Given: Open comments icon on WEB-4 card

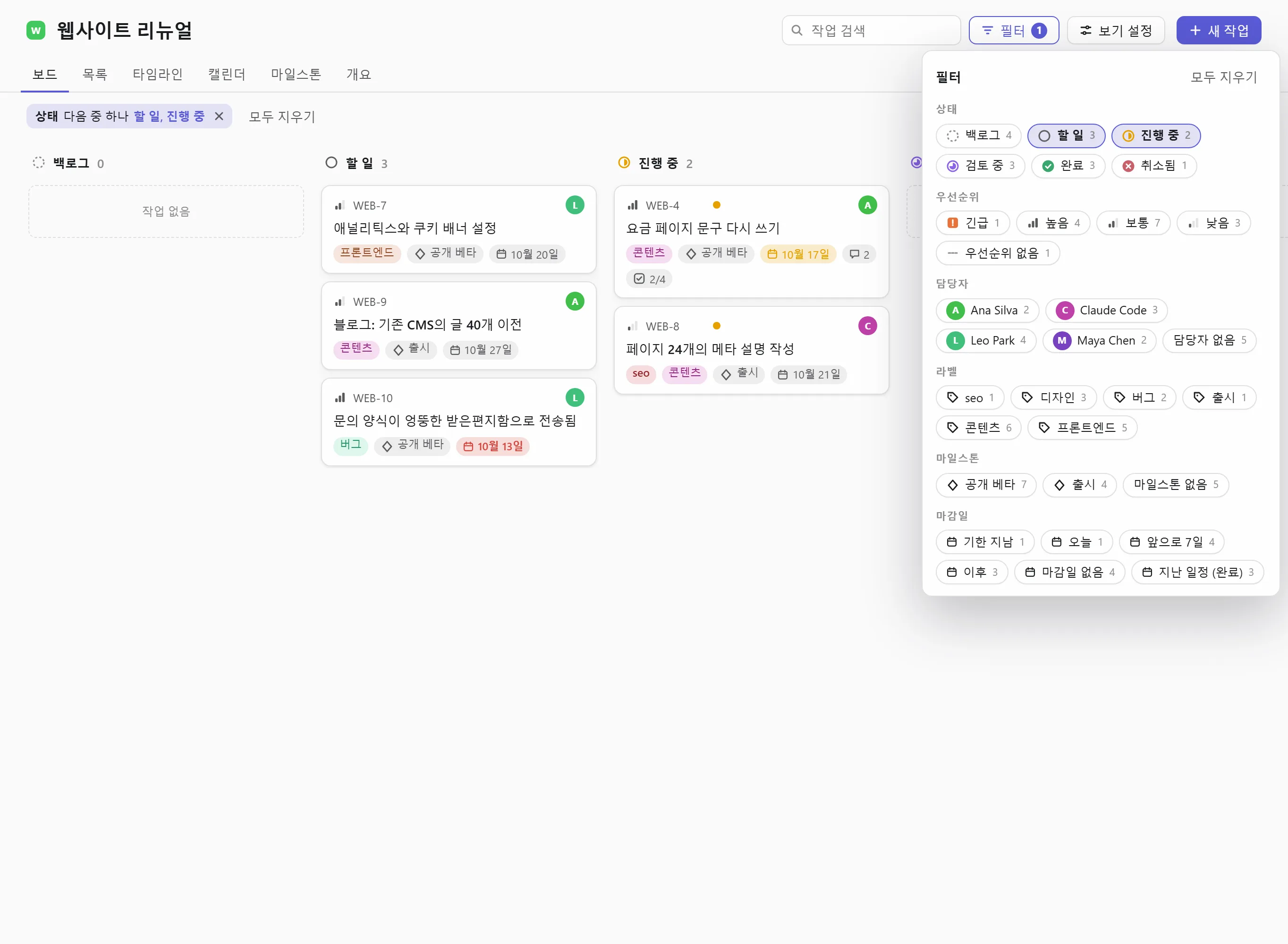Looking at the screenshot, I should click(859, 254).
